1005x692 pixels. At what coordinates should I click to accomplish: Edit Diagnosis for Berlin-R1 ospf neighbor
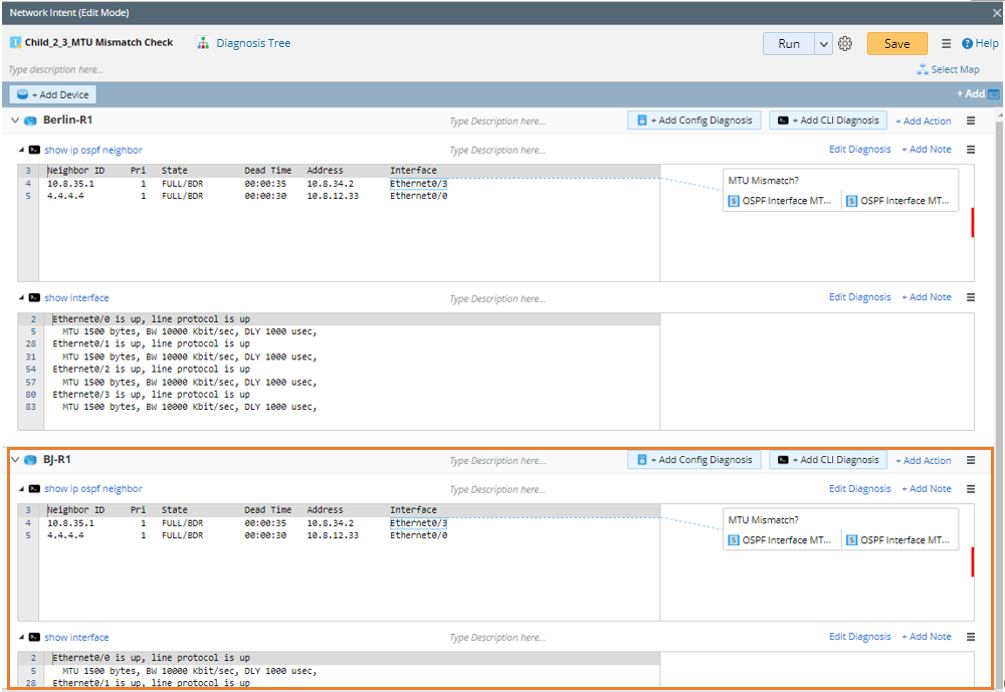[860, 149]
